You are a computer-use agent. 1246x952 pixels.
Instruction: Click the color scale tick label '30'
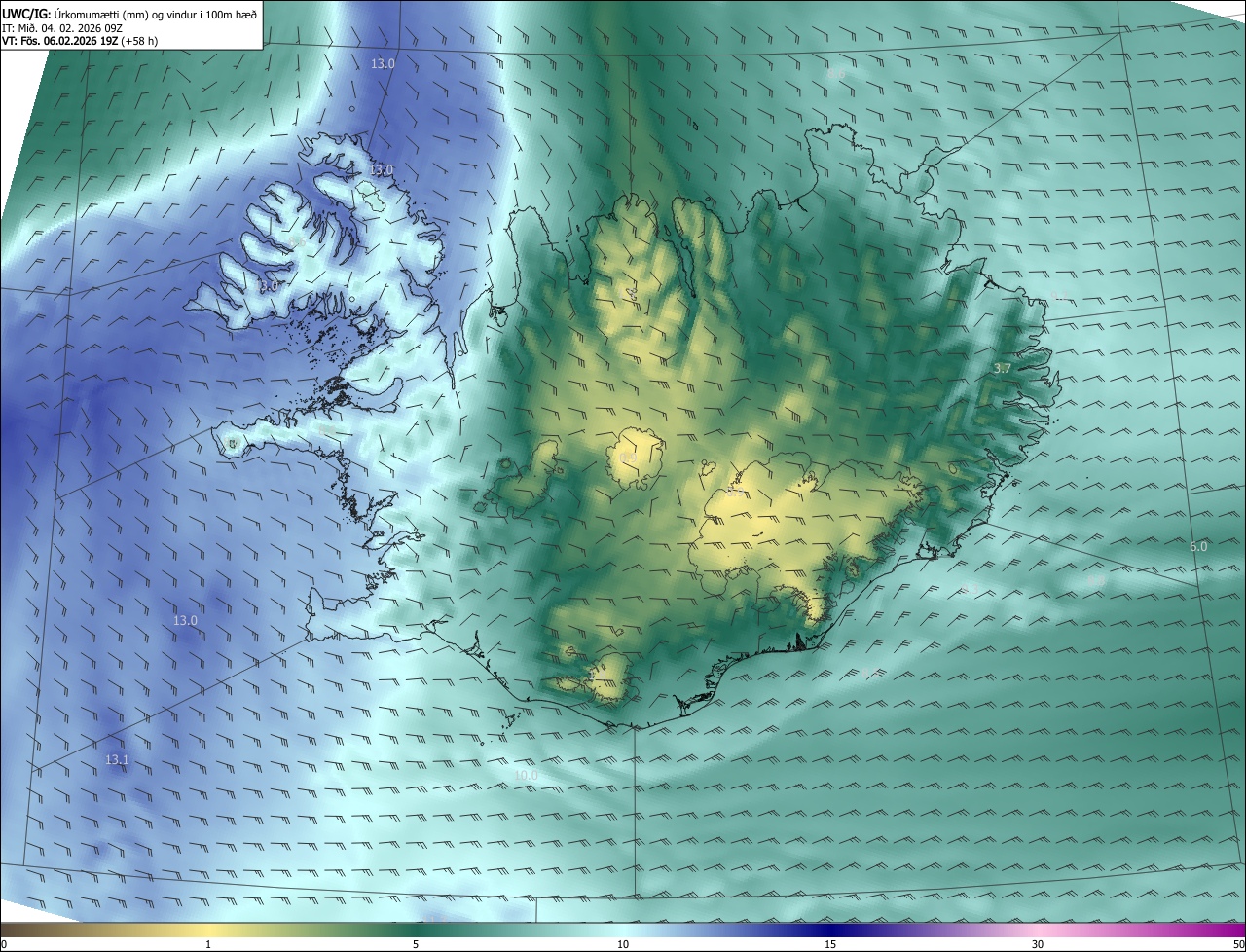1038,944
